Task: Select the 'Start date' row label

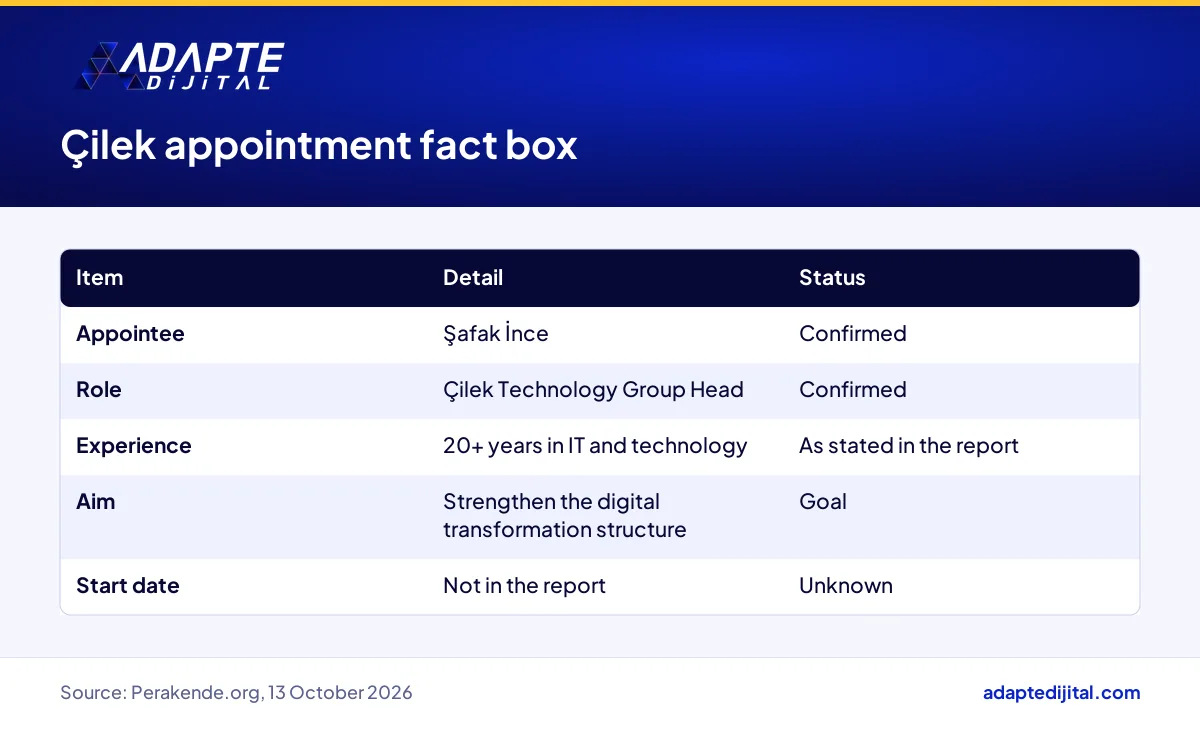Action: [x=128, y=586]
